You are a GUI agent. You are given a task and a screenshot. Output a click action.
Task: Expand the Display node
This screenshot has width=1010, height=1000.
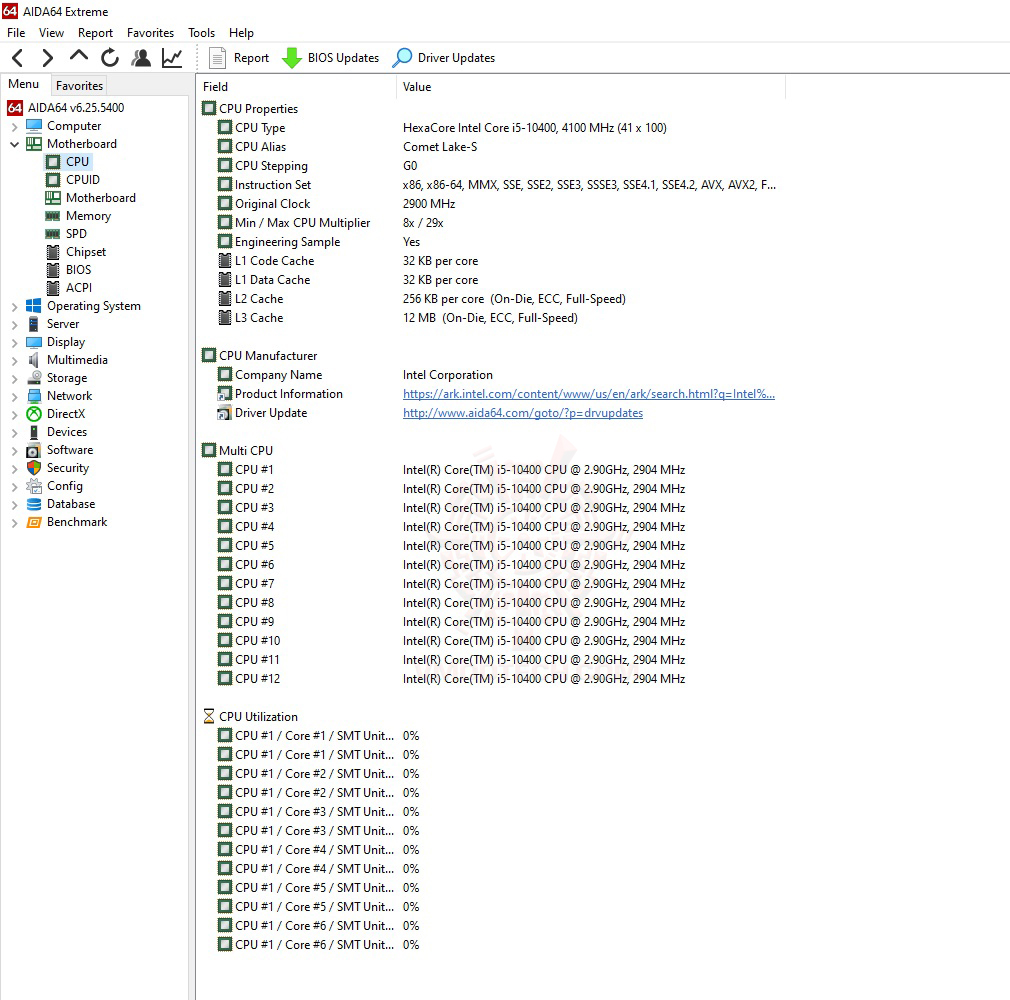click(14, 343)
